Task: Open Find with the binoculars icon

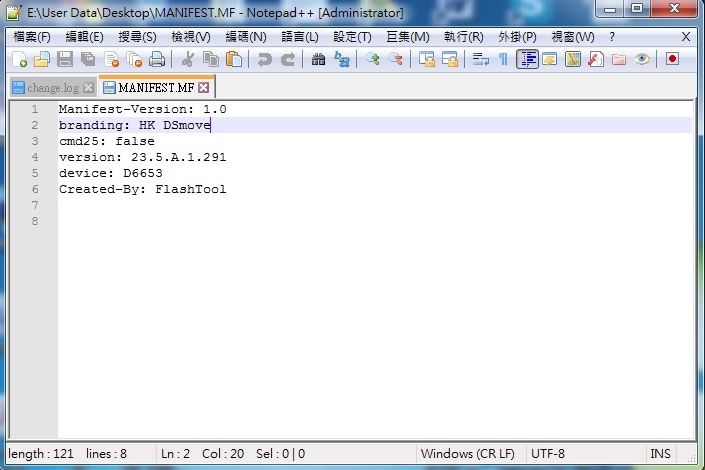Action: click(x=318, y=59)
